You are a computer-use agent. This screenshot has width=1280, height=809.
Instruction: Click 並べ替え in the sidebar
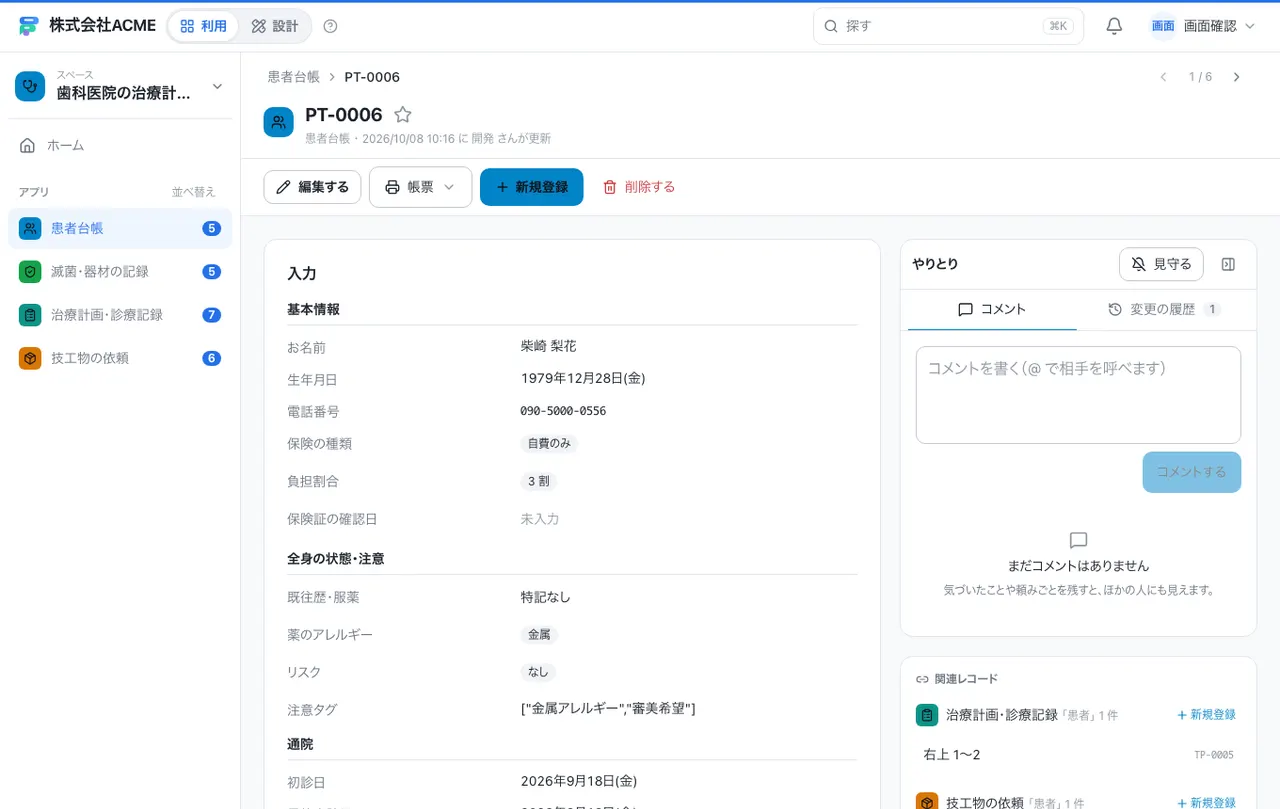point(193,192)
